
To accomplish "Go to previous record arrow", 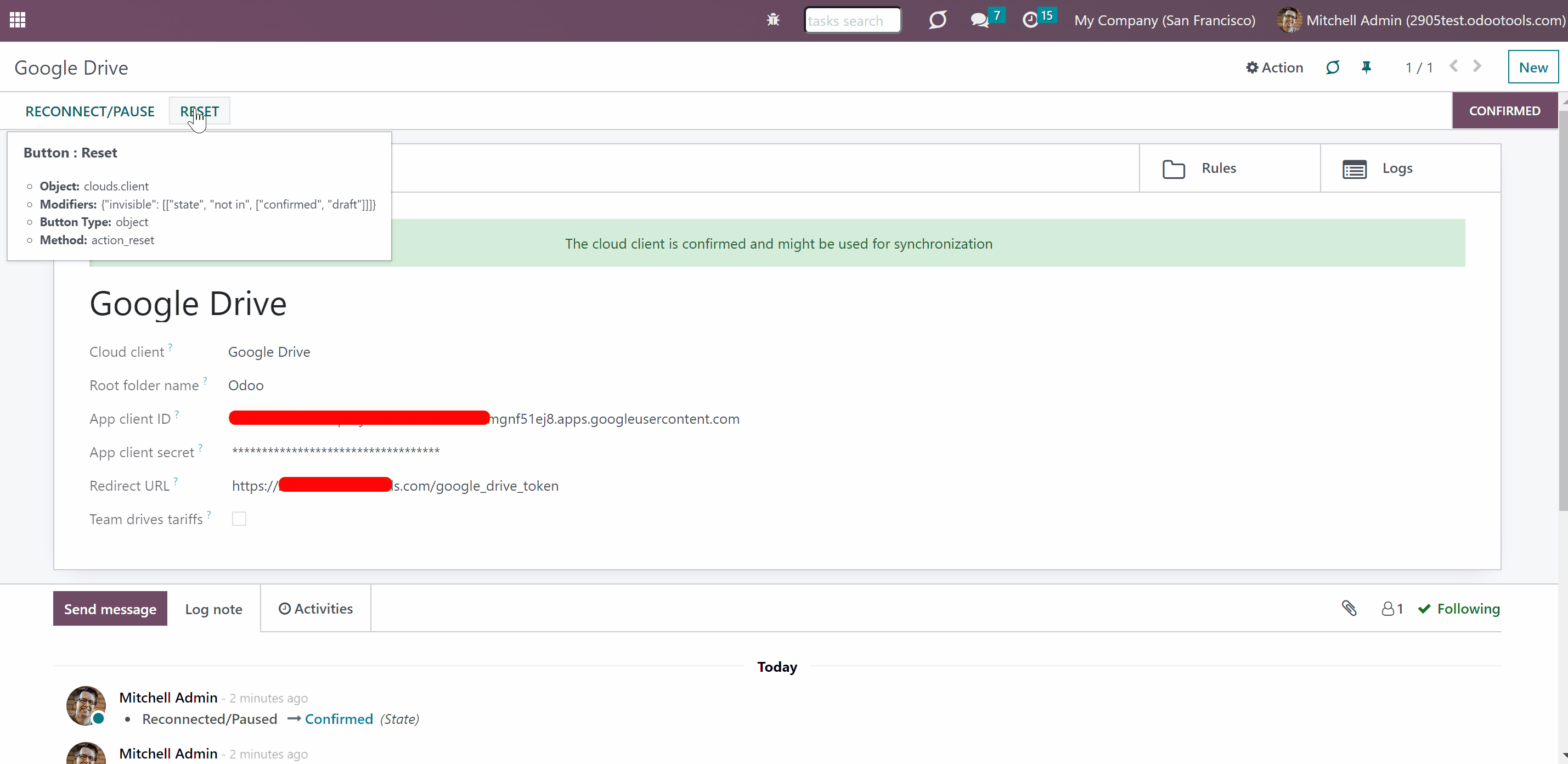I will click(x=1453, y=66).
